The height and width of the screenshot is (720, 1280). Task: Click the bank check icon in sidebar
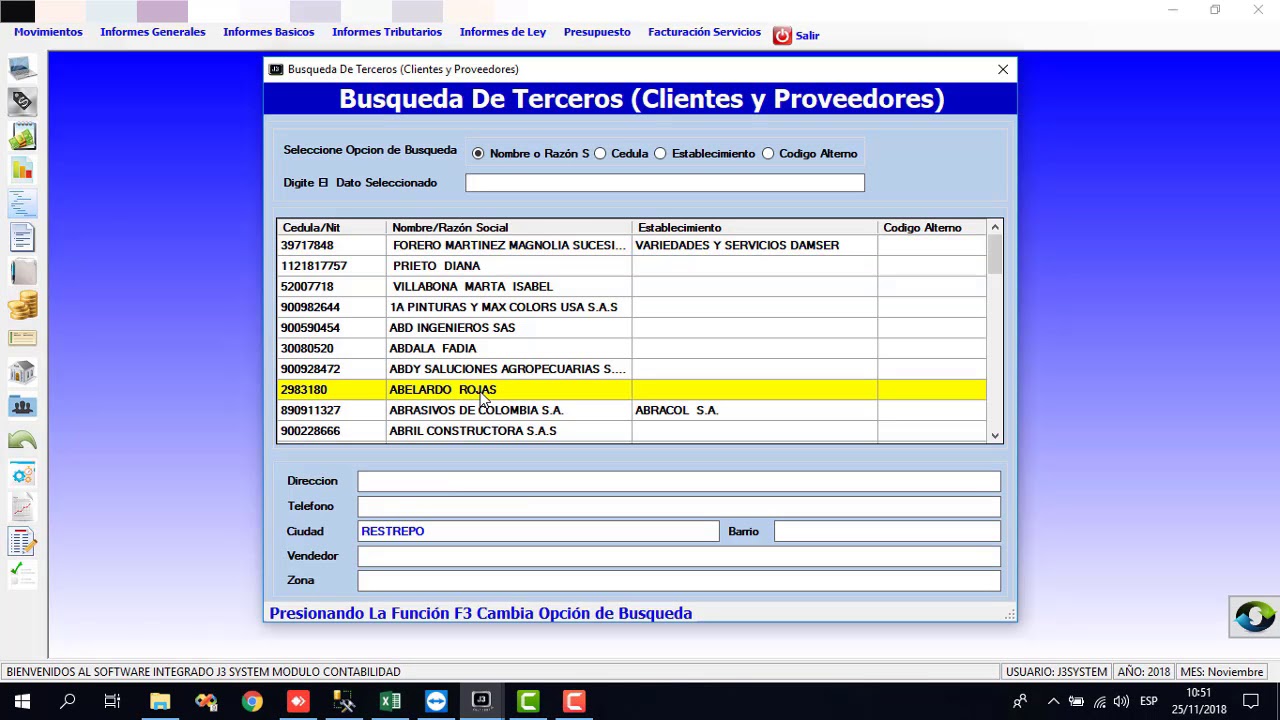[x=22, y=339]
